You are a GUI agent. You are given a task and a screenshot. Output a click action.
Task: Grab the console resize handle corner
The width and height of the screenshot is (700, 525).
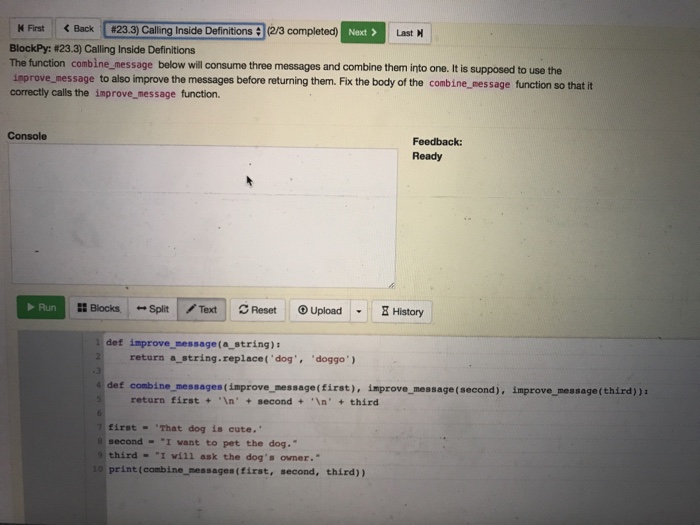coord(392,285)
